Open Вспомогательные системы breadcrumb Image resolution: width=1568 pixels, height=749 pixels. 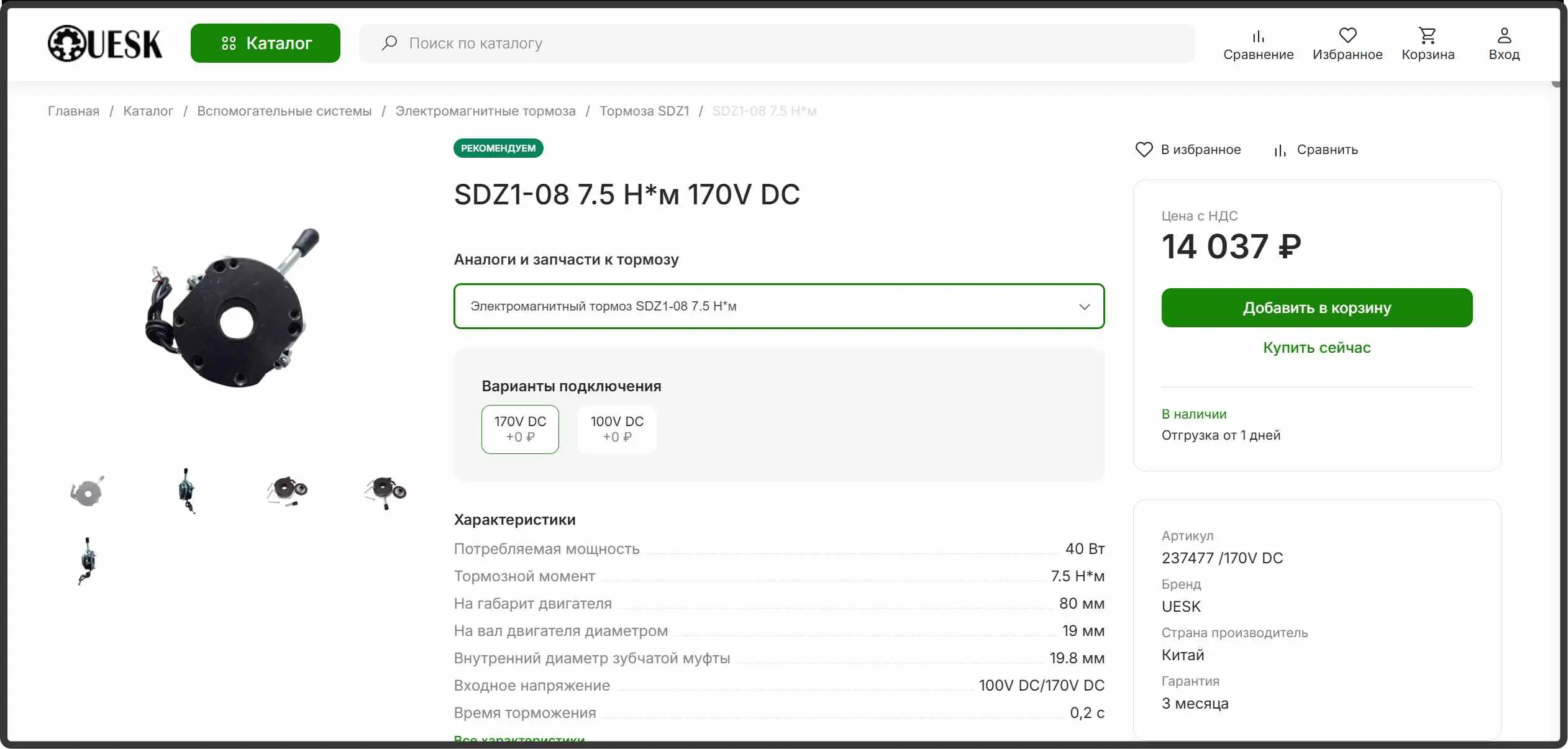[x=284, y=111]
